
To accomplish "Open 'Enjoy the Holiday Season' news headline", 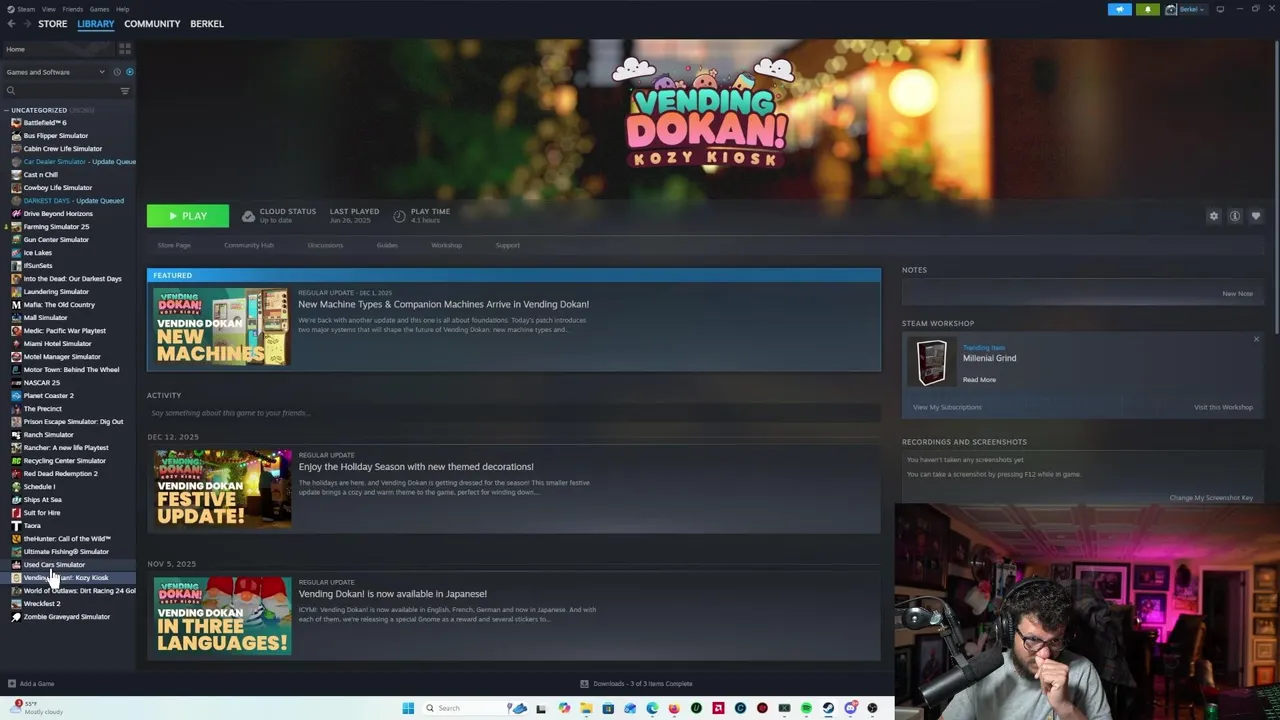I will tap(416, 467).
